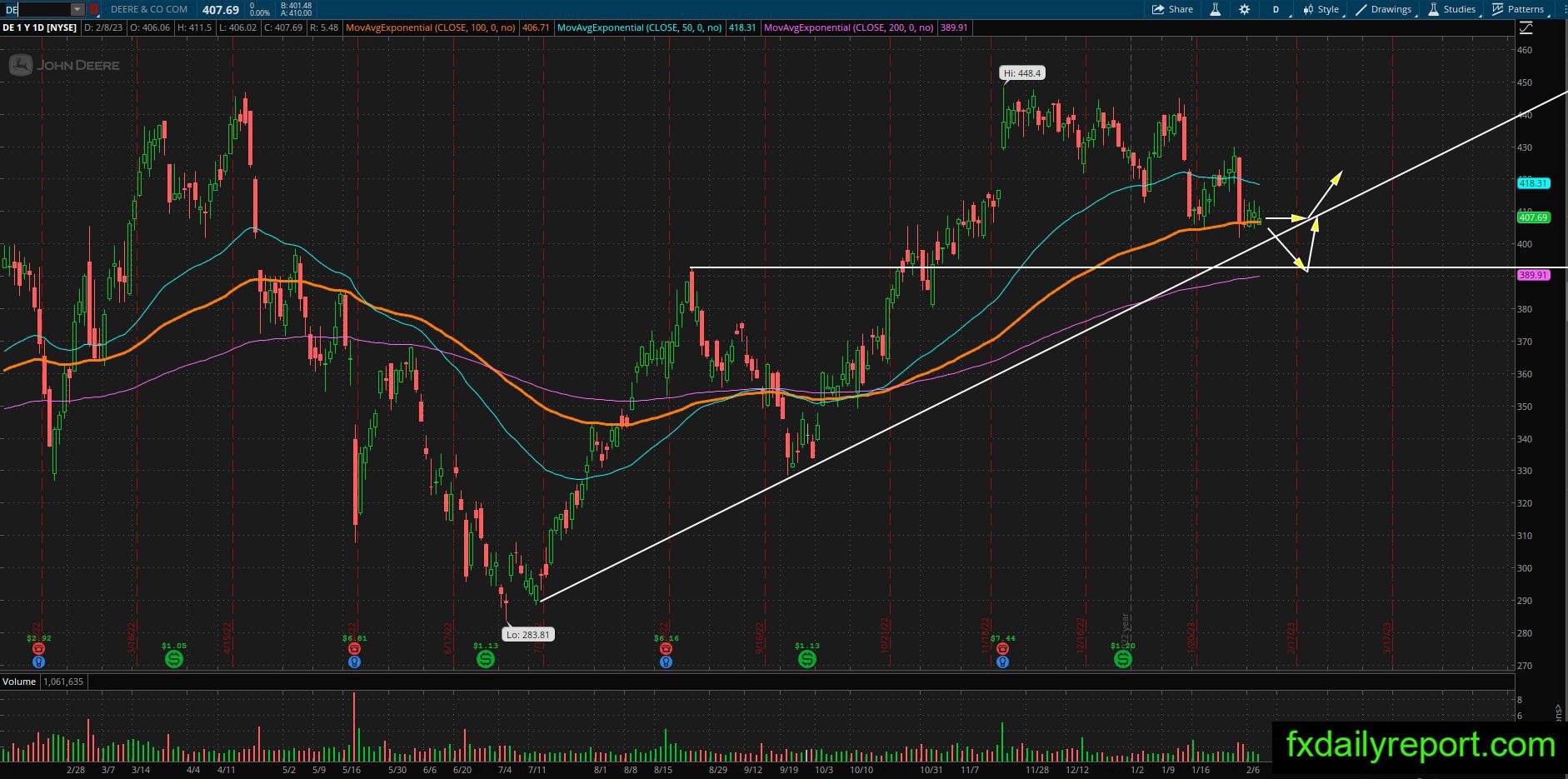Click the 5/16 date on time axis
The image size is (1568, 779).
coord(352,770)
